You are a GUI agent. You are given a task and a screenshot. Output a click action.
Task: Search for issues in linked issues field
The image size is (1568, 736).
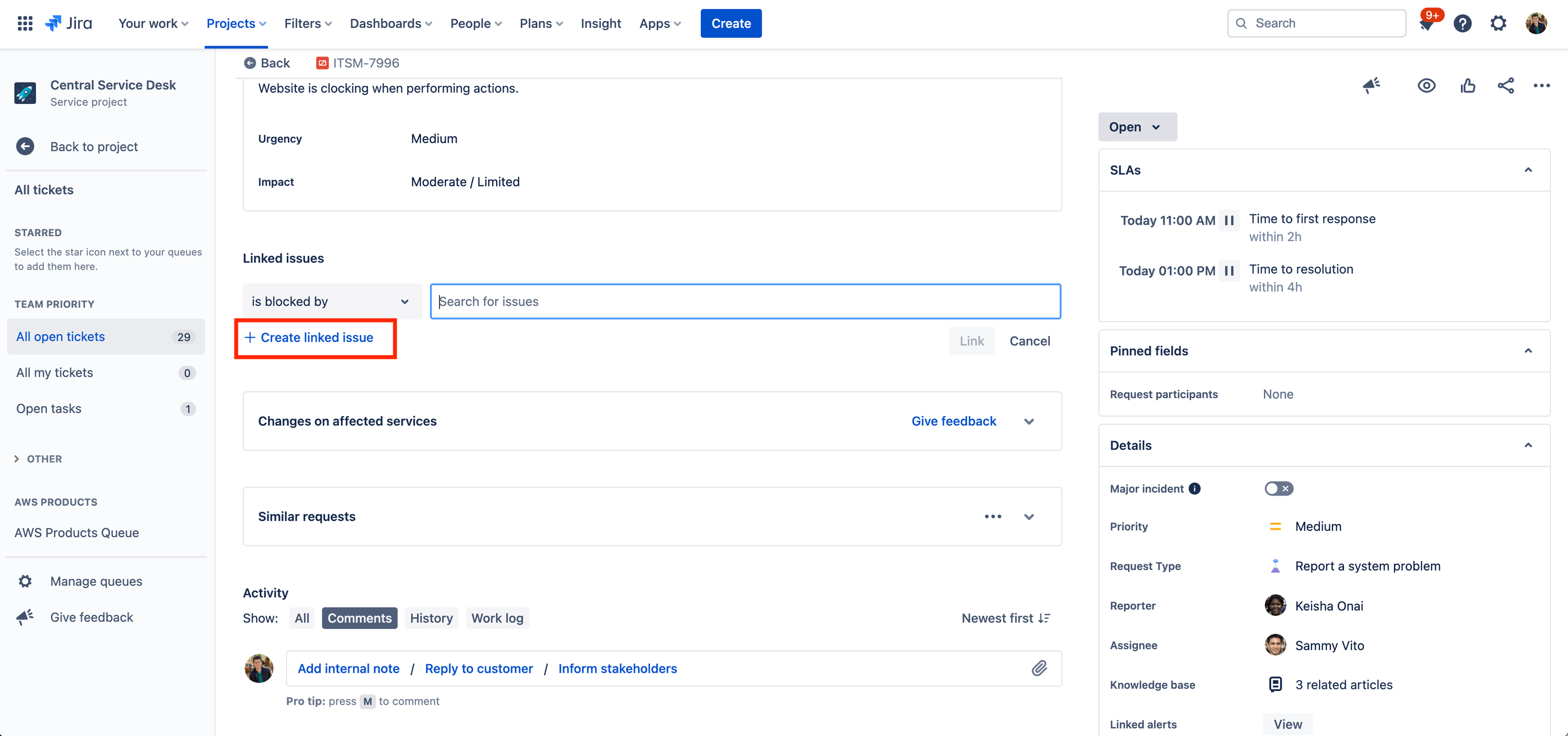click(x=745, y=300)
